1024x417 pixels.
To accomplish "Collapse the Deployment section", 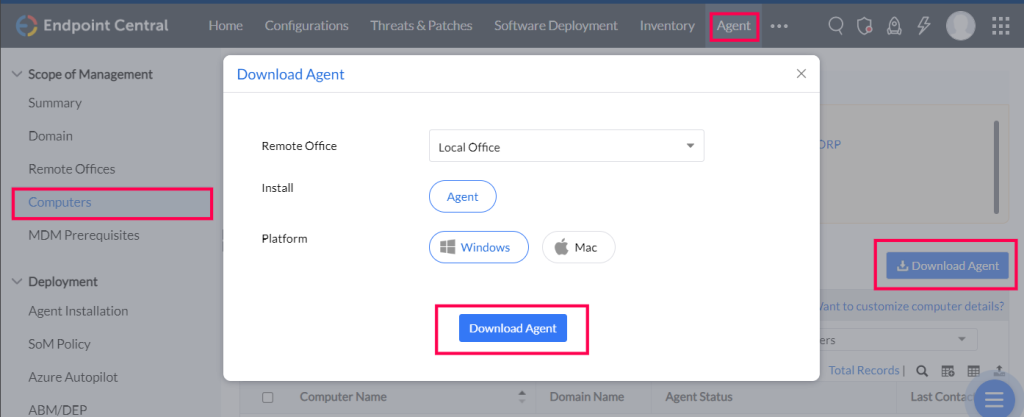I will click(16, 282).
